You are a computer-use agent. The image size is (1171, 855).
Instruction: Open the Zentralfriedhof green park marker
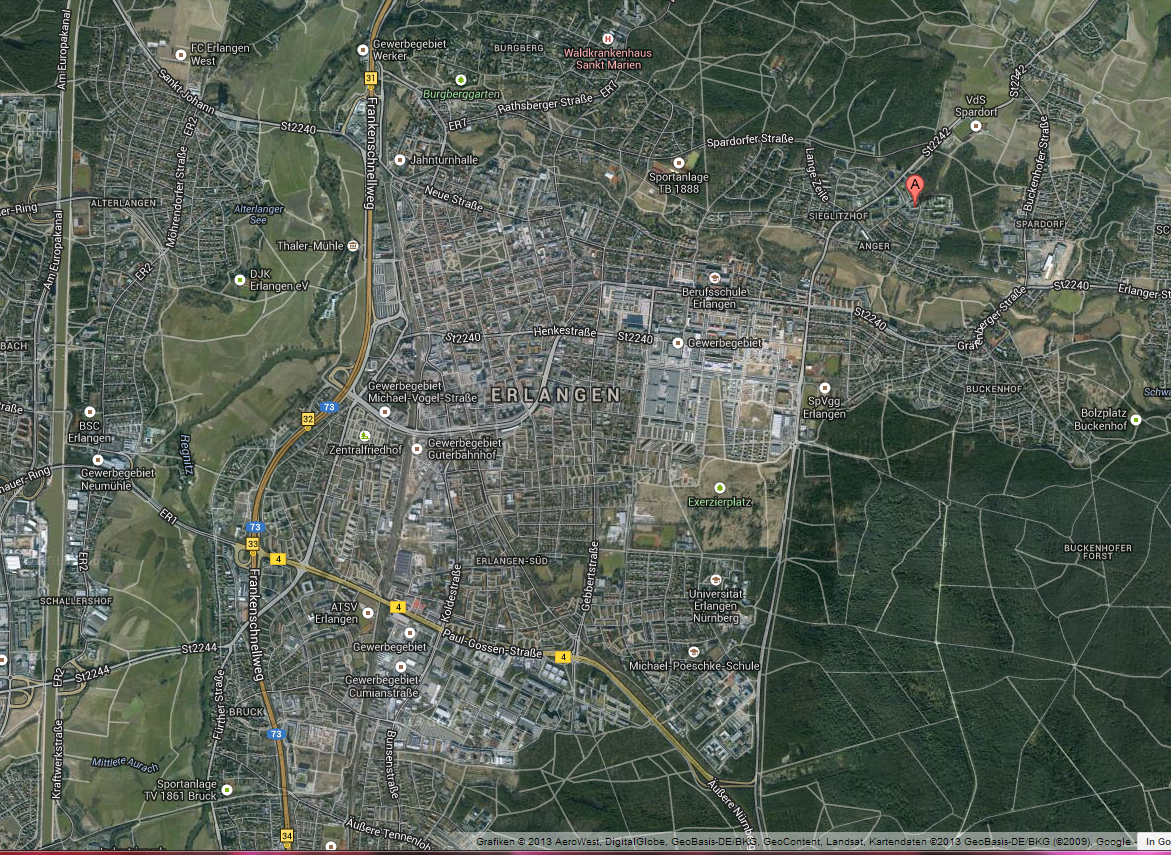tap(364, 436)
